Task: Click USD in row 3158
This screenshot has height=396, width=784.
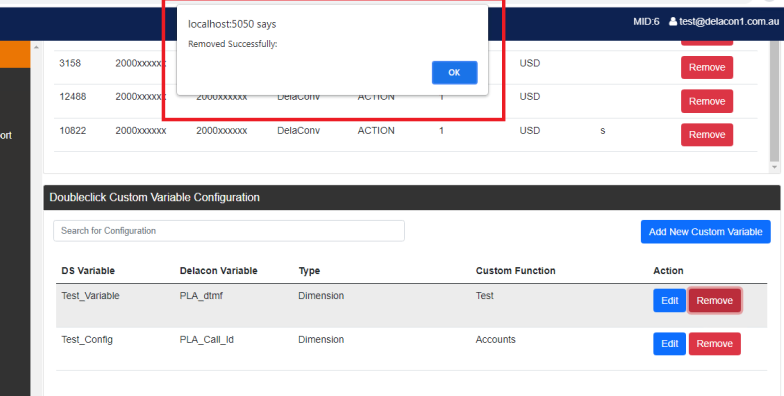Action: tap(530, 63)
